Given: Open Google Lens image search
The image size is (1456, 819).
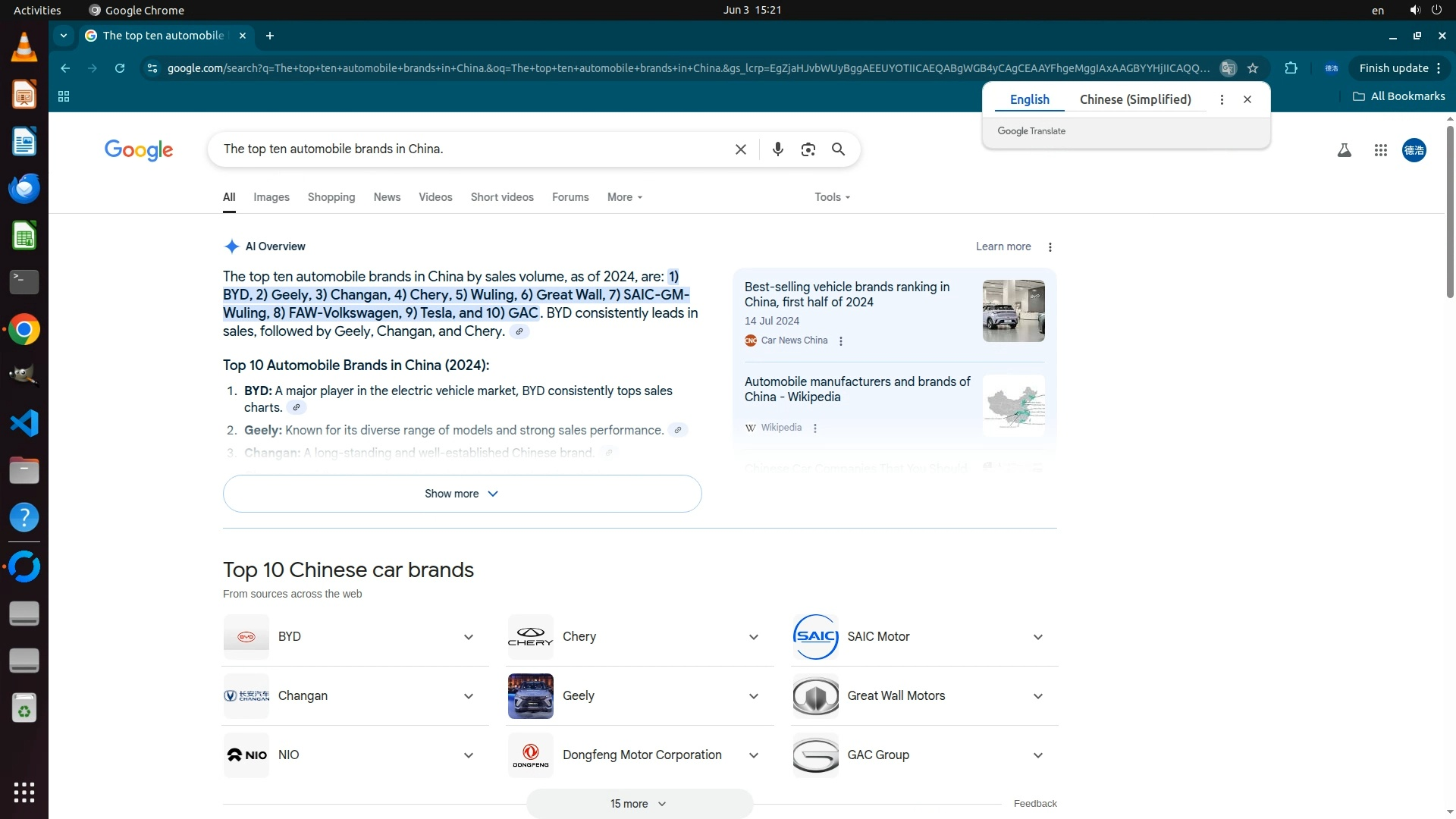Looking at the screenshot, I should click(x=808, y=149).
